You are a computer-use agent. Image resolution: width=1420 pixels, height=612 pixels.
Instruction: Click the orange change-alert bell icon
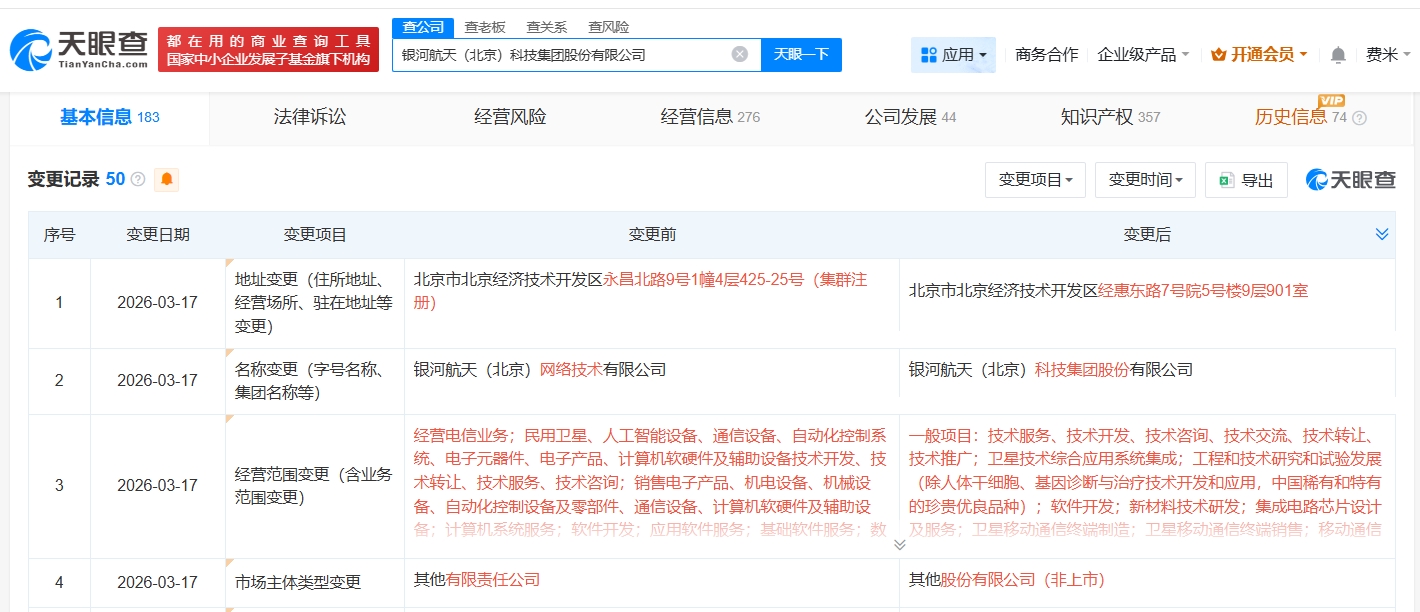(166, 179)
